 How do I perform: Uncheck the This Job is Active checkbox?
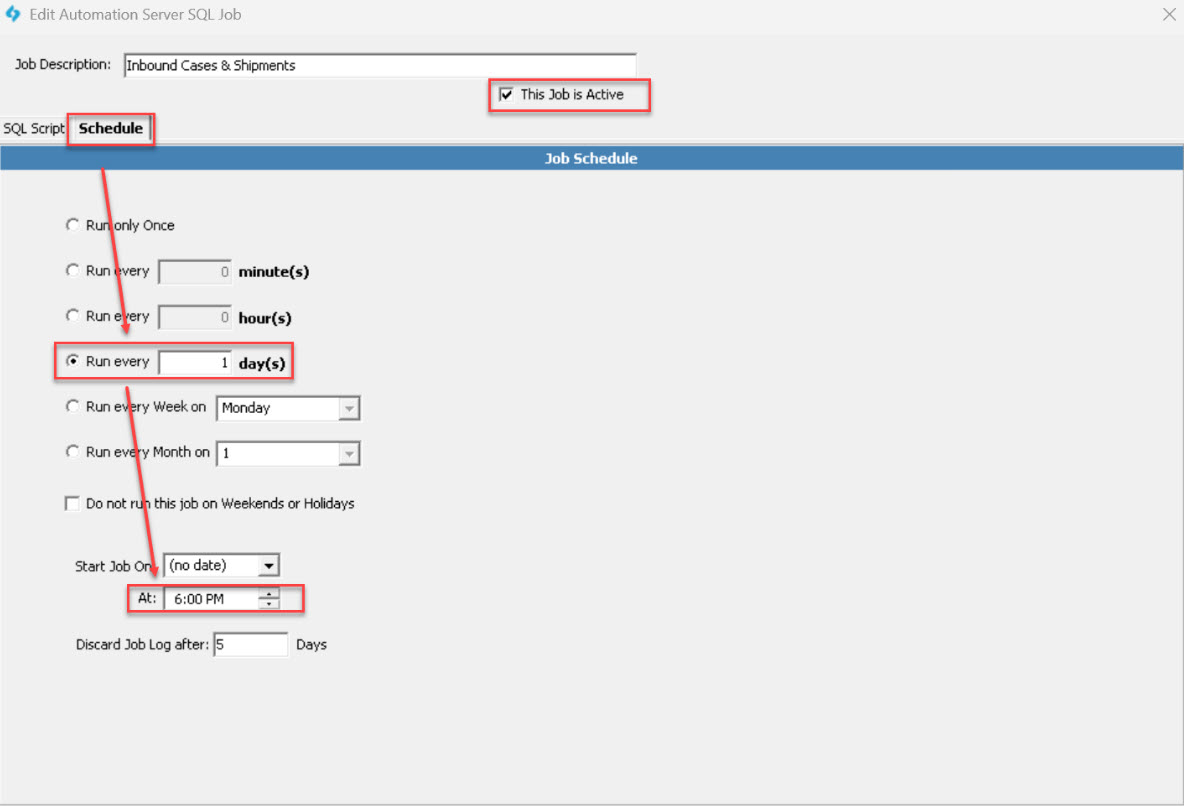point(507,95)
